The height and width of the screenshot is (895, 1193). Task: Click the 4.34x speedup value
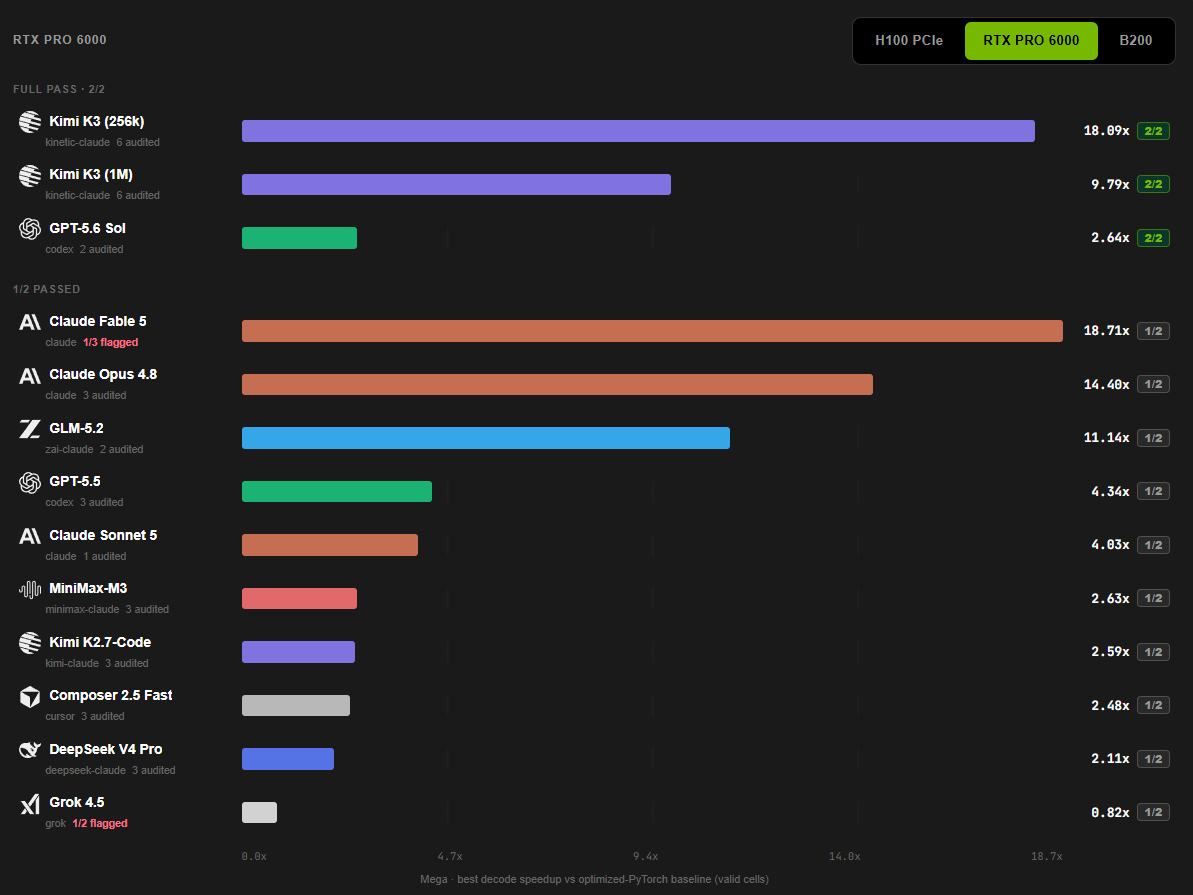[x=1110, y=492]
